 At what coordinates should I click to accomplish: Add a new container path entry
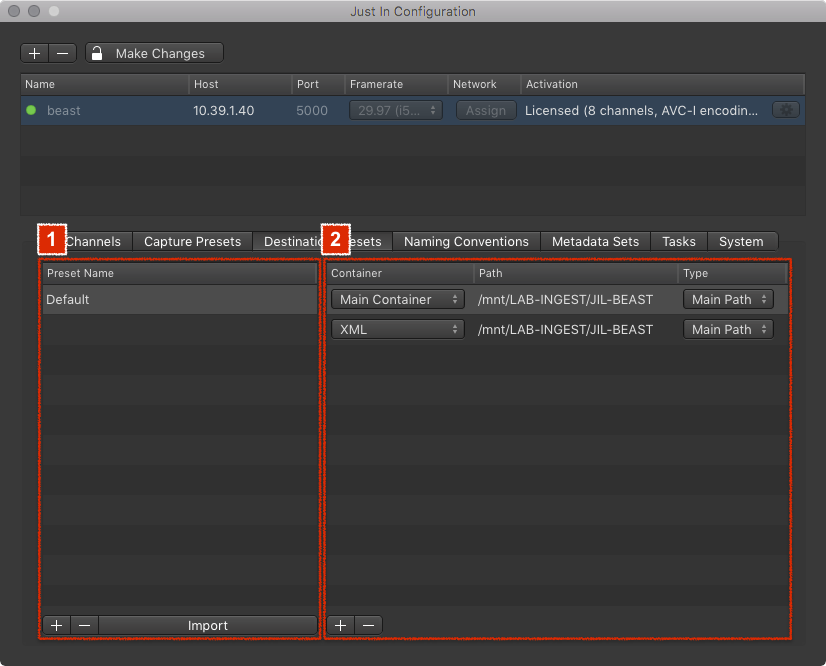pos(341,625)
